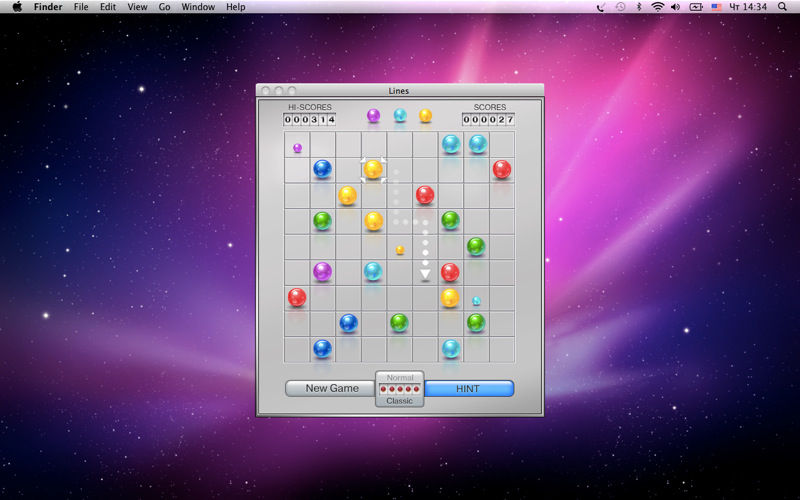Select the red ball in the top-right column
Screen dimensions: 800x500
click(x=502, y=169)
